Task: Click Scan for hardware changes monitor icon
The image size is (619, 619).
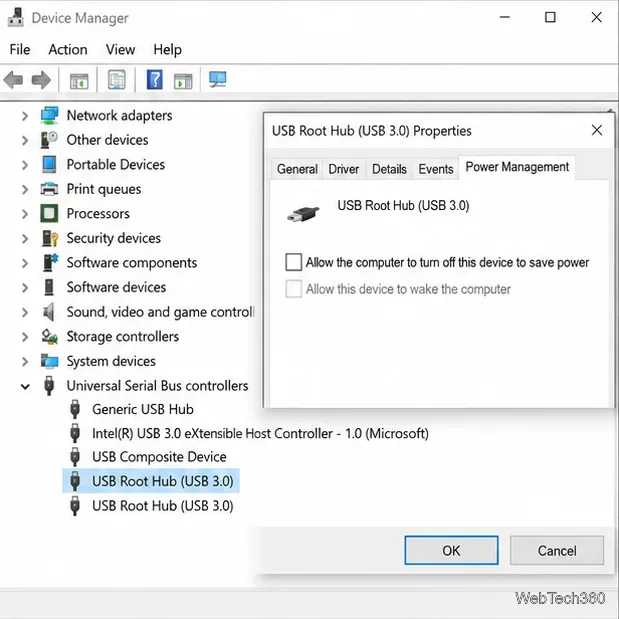Action: [218, 80]
